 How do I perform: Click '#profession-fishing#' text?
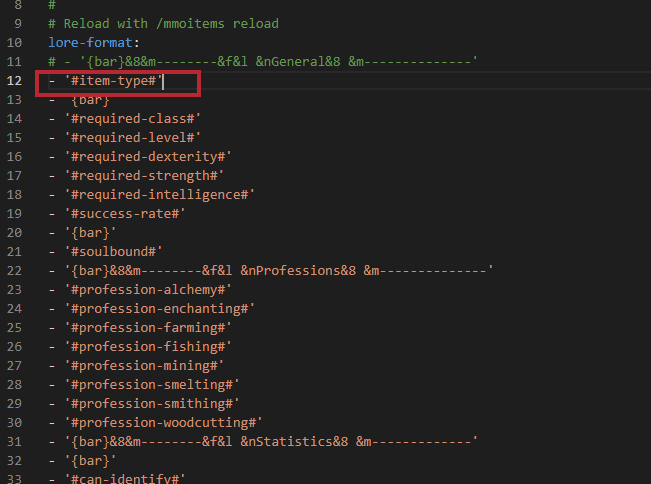(x=148, y=347)
